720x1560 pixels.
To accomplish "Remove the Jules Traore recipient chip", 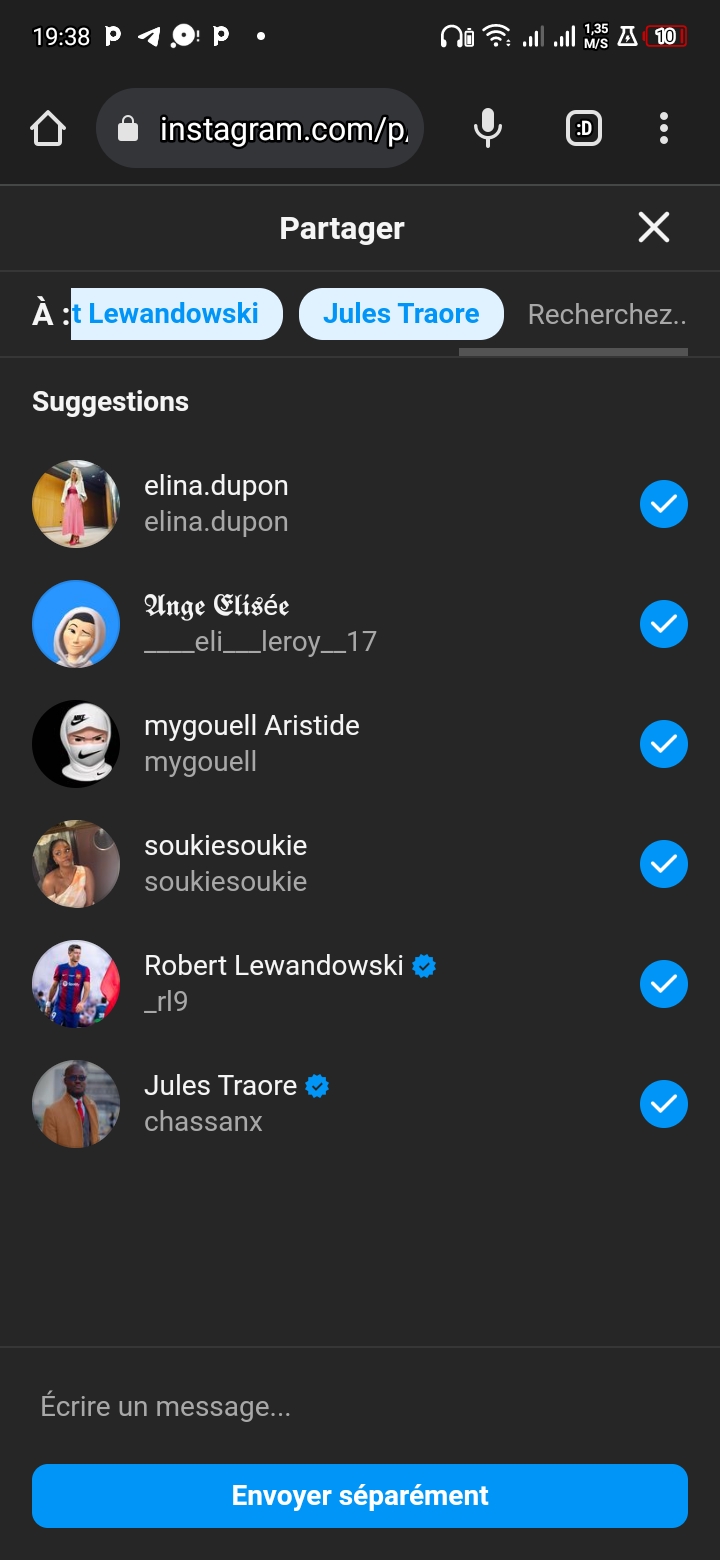I will pyautogui.click(x=401, y=314).
